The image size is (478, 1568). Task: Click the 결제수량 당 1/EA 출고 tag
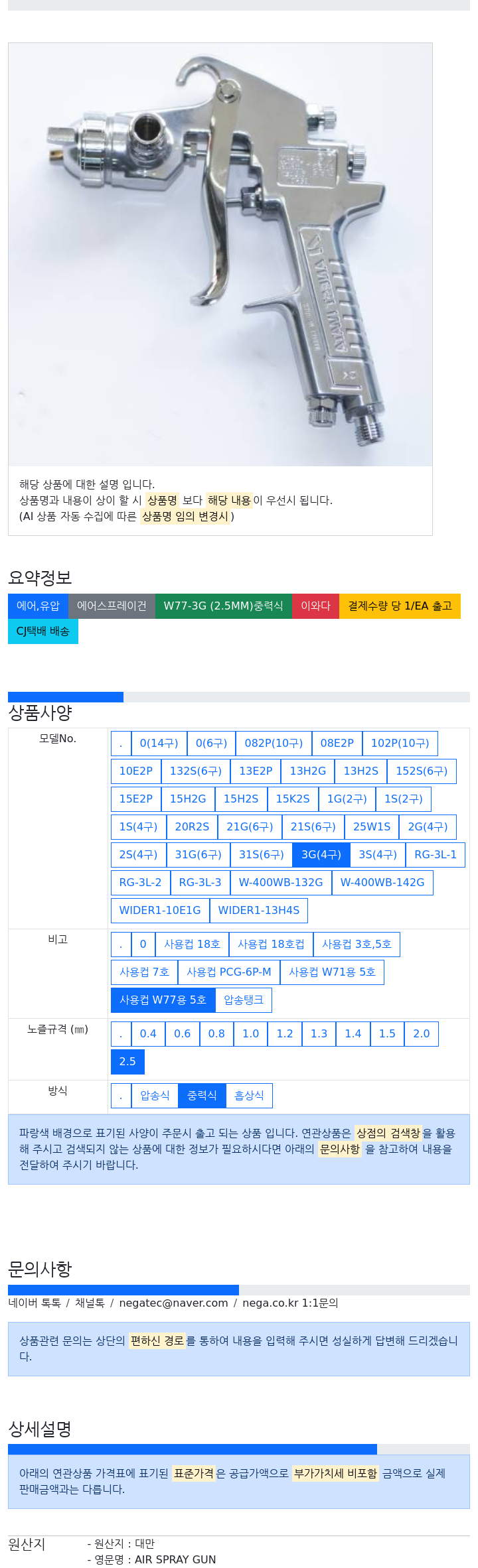point(400,606)
